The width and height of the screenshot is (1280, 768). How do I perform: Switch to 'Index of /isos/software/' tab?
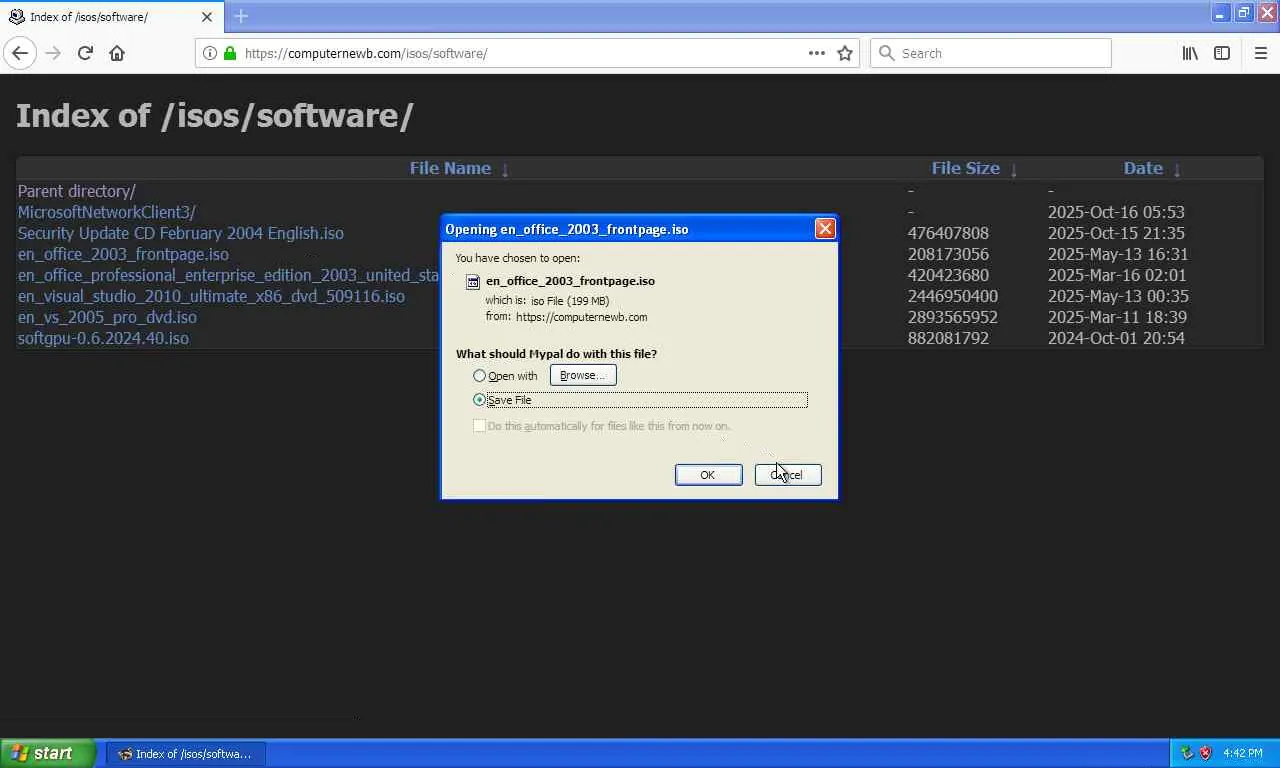point(110,17)
